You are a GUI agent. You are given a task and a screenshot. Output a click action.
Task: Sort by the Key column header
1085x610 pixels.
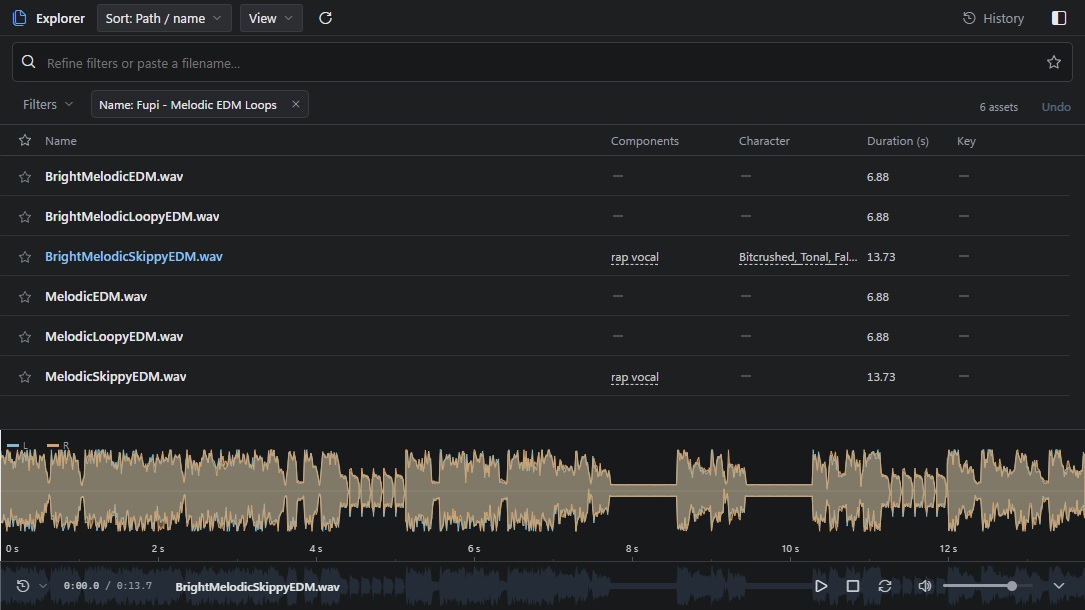pyautogui.click(x=966, y=141)
